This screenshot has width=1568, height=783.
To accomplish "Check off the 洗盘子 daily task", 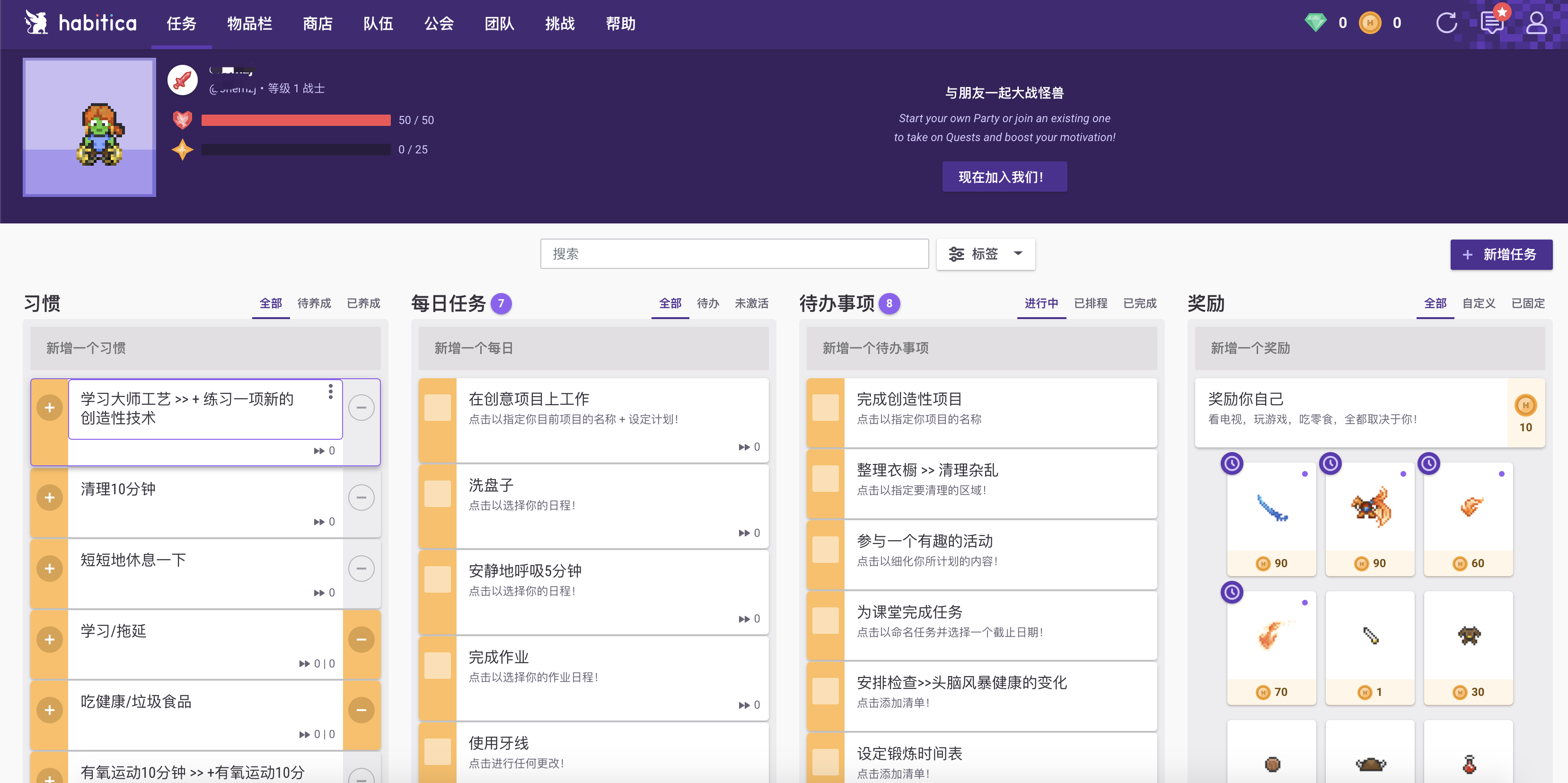I will click(x=438, y=494).
